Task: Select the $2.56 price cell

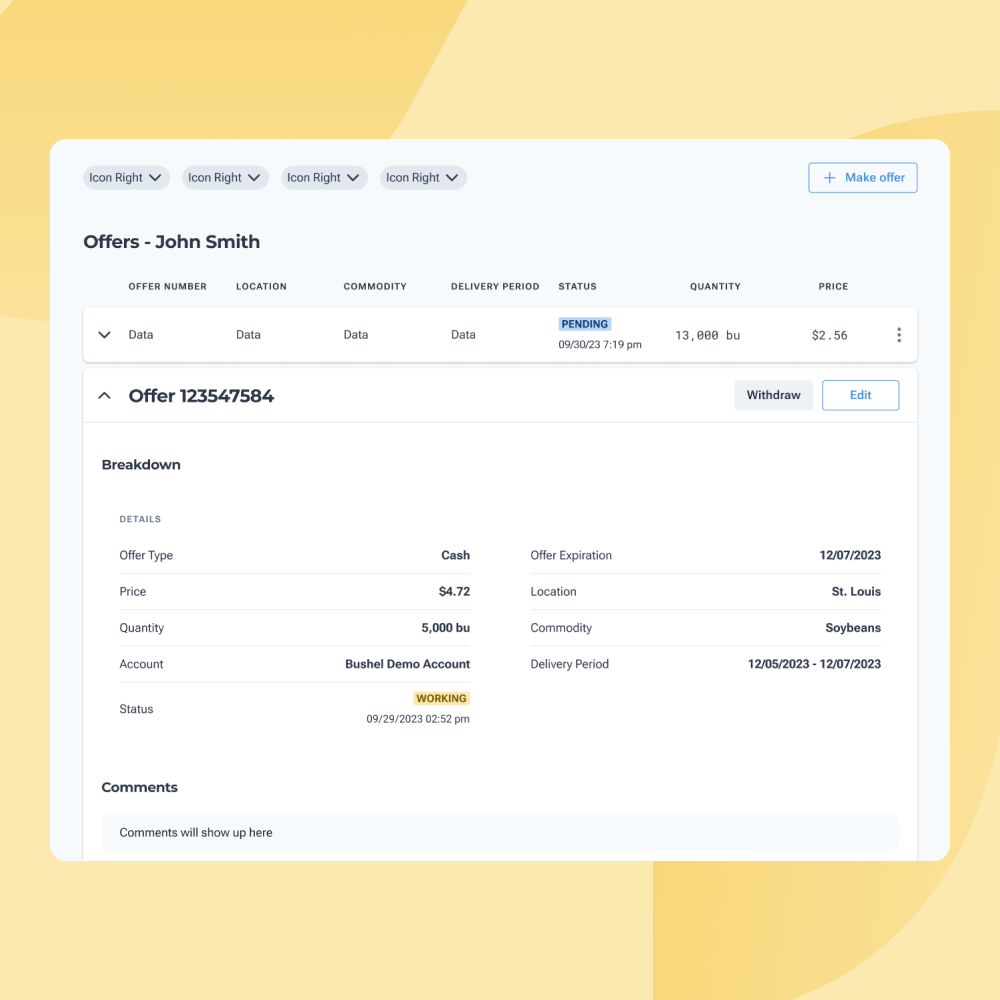Action: (829, 335)
